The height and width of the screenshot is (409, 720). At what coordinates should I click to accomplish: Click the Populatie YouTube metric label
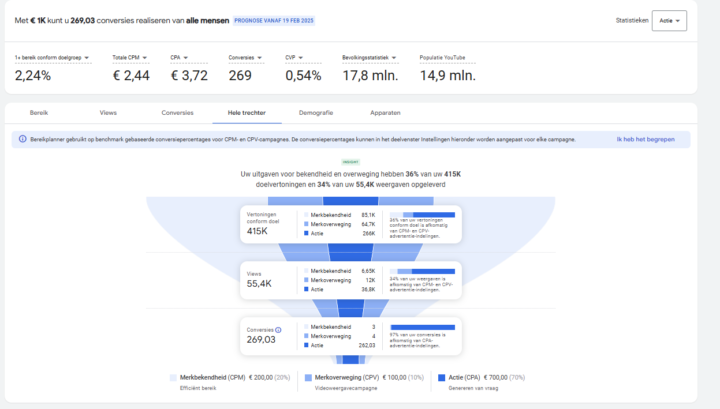[442, 58]
